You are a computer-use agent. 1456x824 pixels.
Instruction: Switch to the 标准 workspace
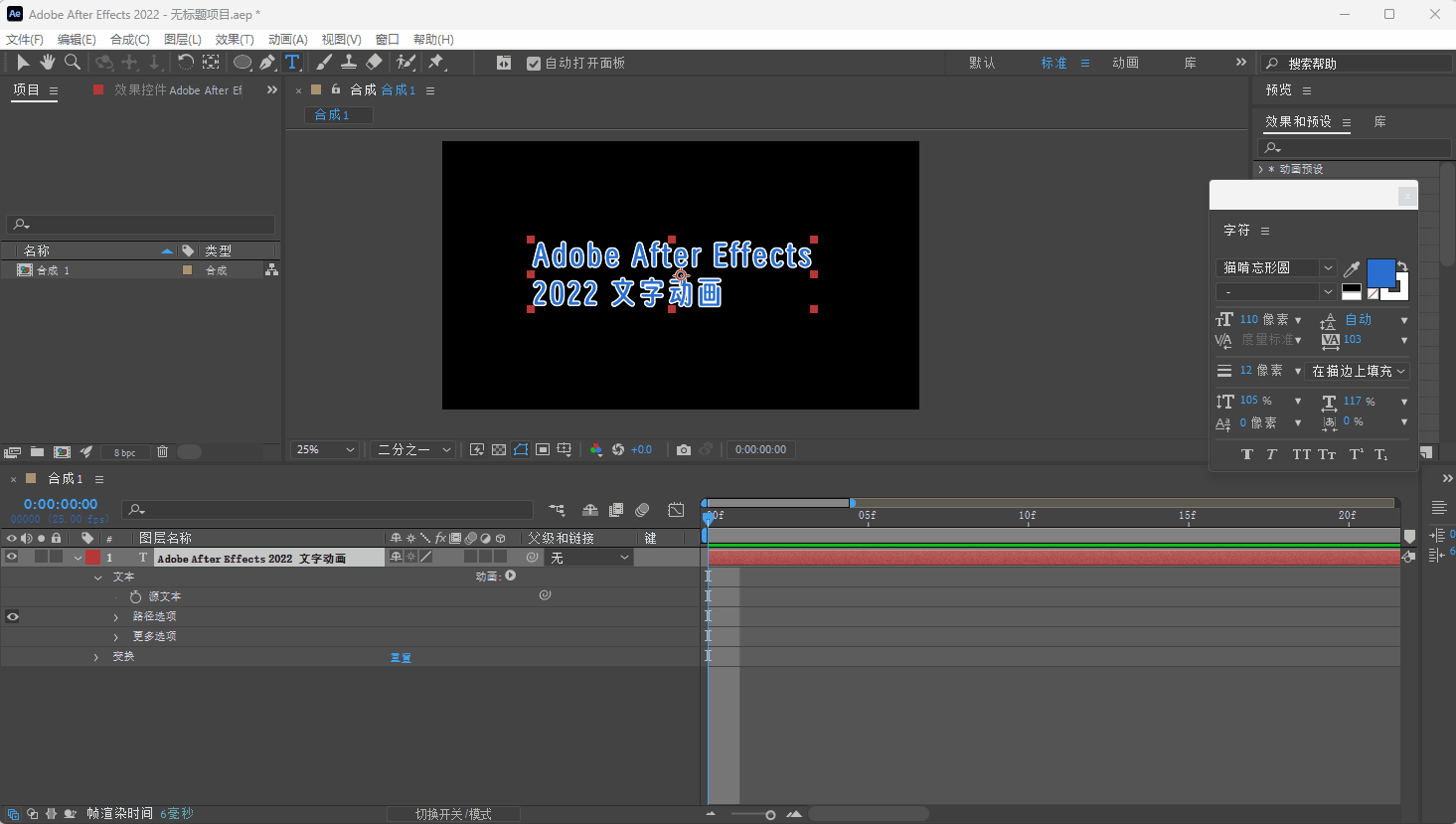point(1053,64)
